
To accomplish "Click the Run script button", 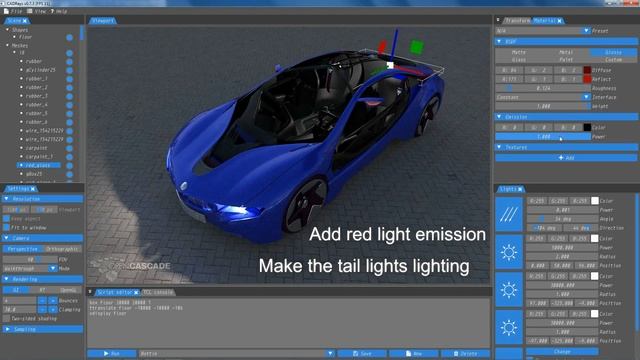I will (x=112, y=353).
